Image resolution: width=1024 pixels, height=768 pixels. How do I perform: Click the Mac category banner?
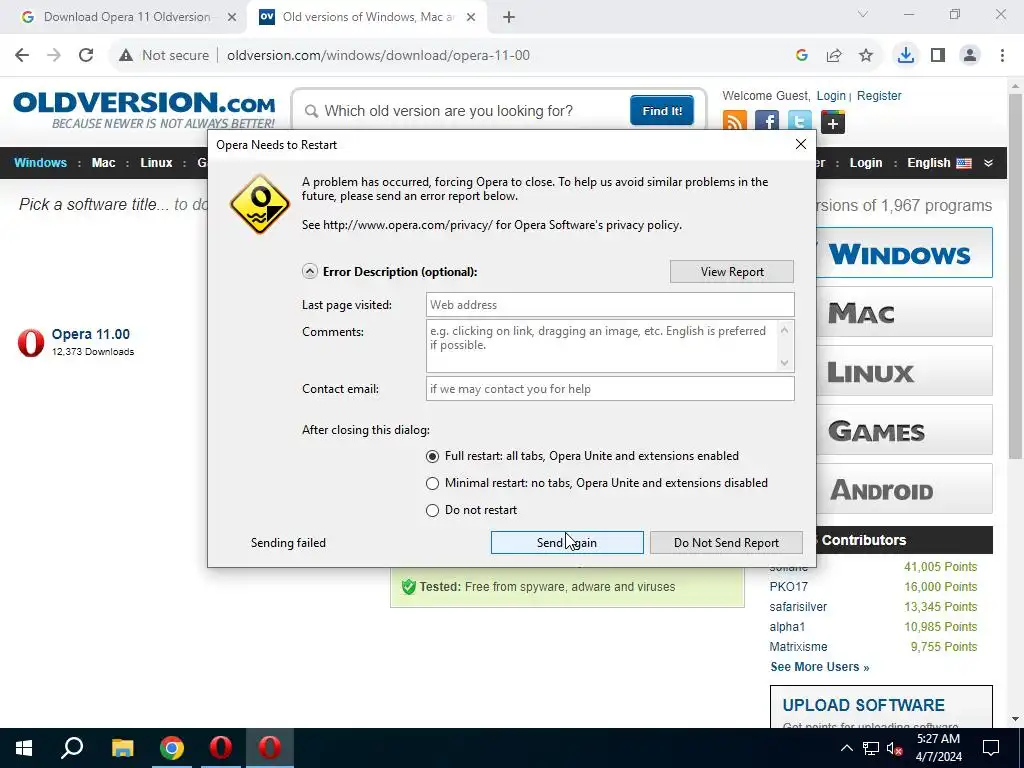[x=904, y=312]
